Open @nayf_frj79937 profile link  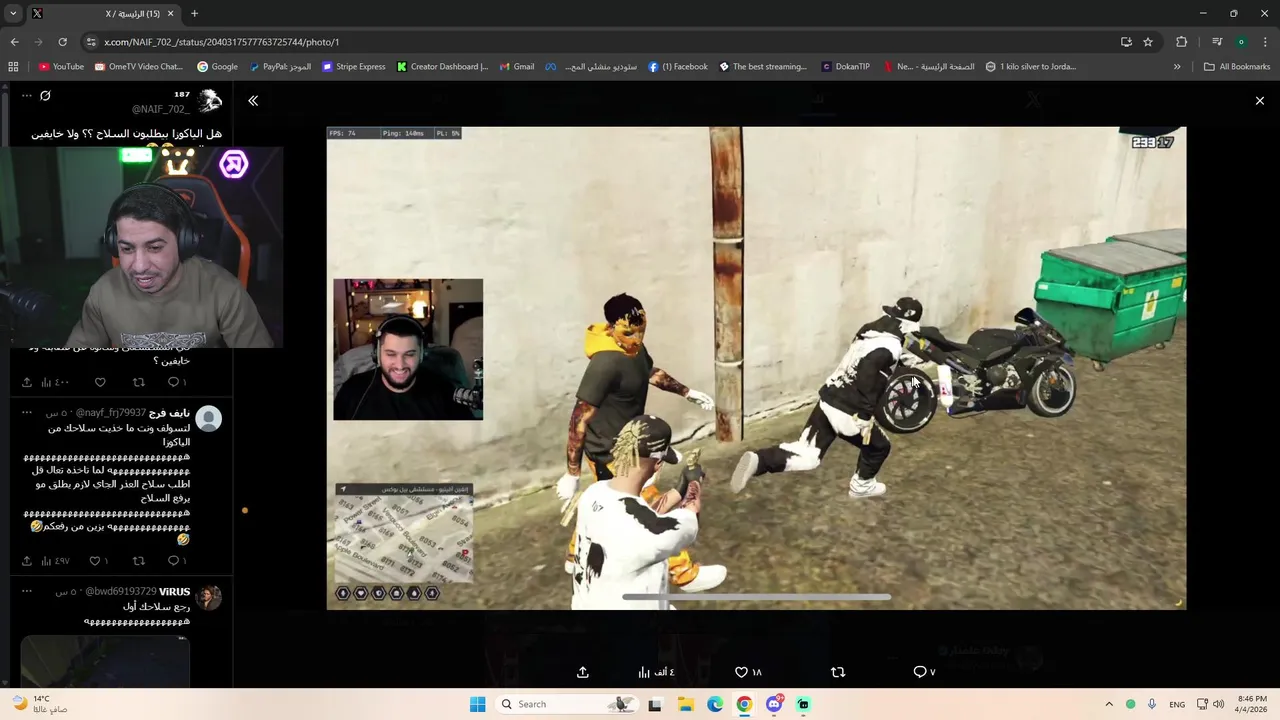click(111, 413)
